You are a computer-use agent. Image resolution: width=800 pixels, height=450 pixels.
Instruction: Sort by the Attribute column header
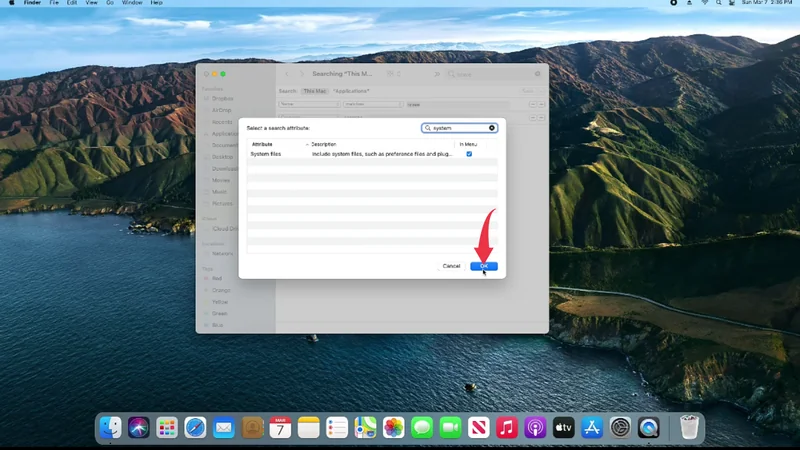coord(275,144)
